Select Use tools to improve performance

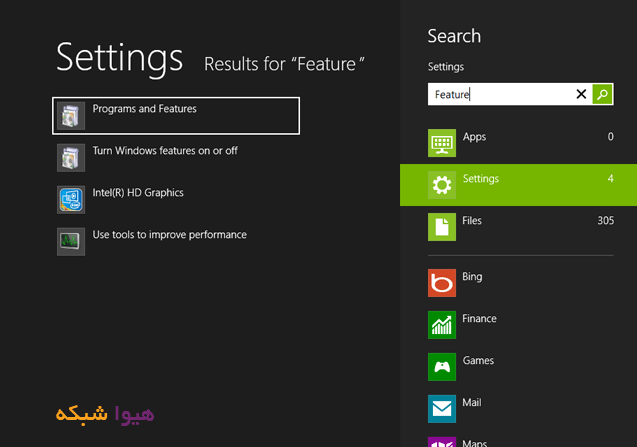169,235
